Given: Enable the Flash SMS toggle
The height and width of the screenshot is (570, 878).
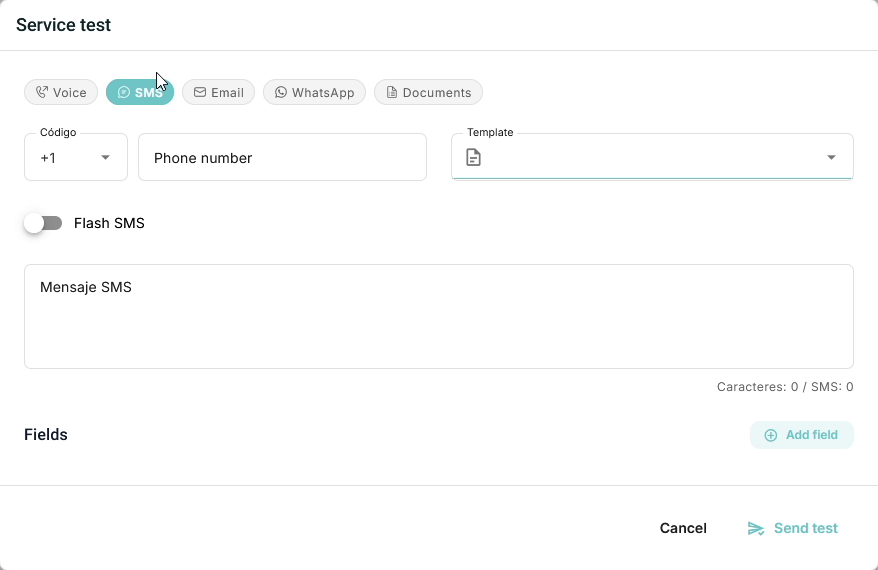Looking at the screenshot, I should [x=43, y=223].
